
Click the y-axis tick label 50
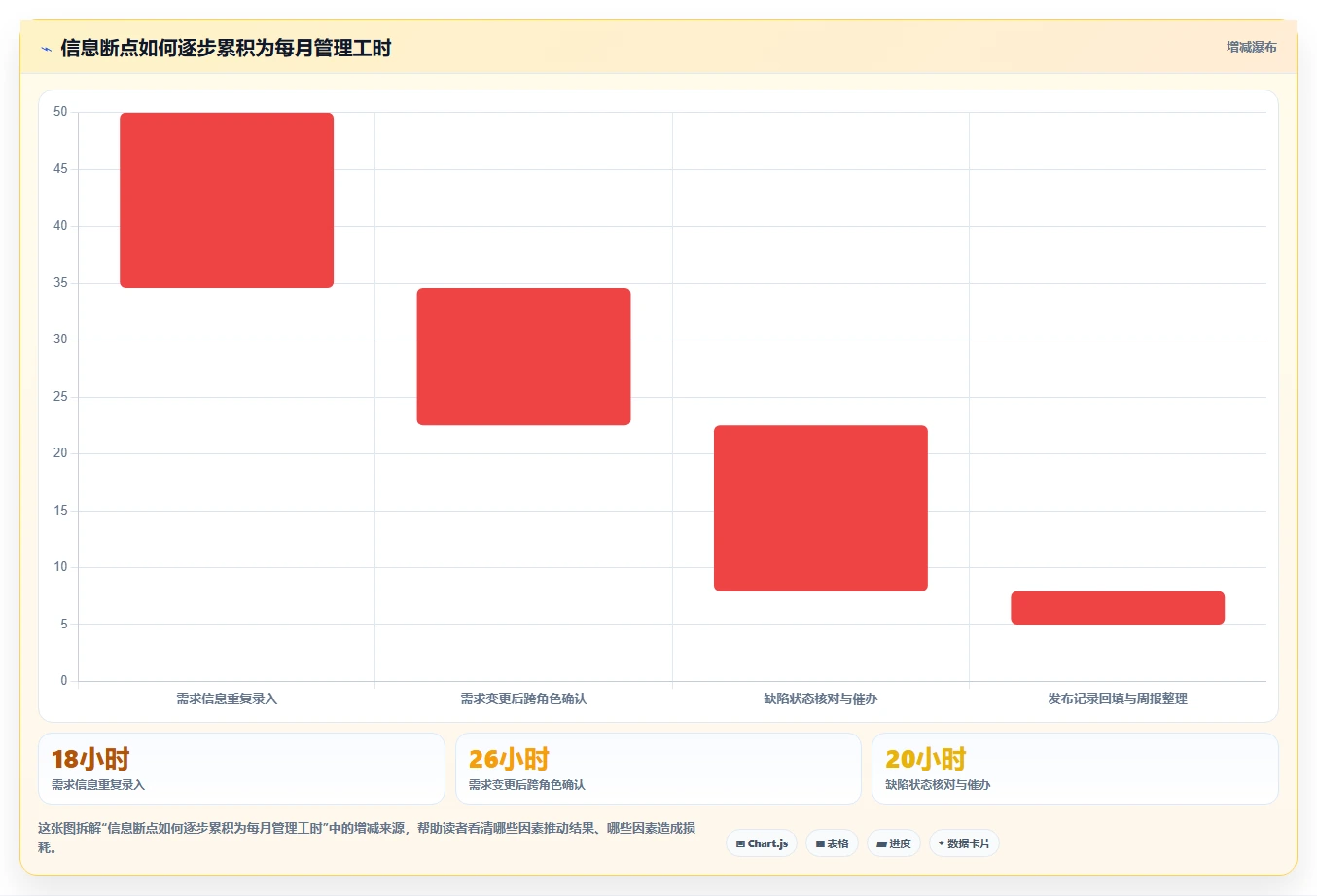60,112
